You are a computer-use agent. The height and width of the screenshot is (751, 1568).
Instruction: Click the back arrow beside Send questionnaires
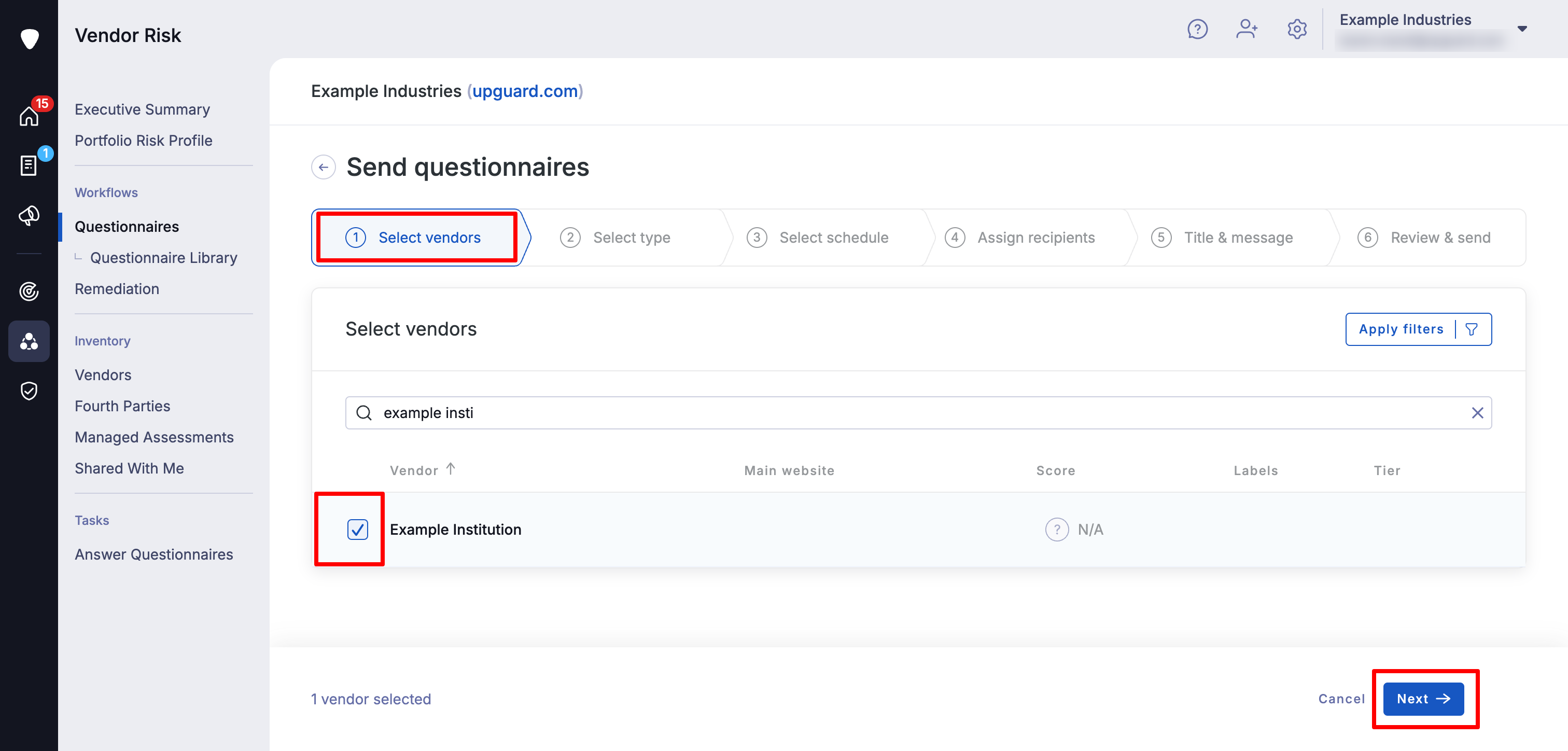point(323,167)
